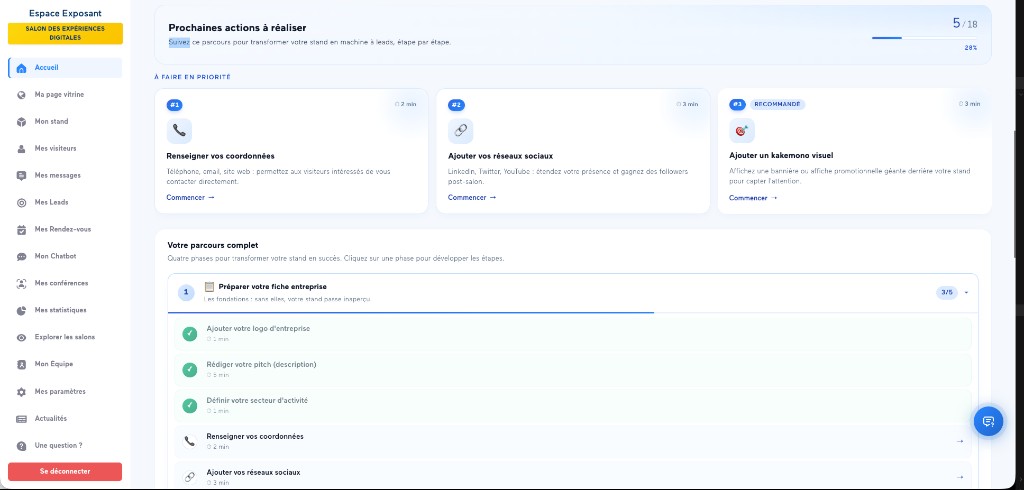Click the notebook icon beside Préparer votre fiche entreprise

[x=210, y=287]
